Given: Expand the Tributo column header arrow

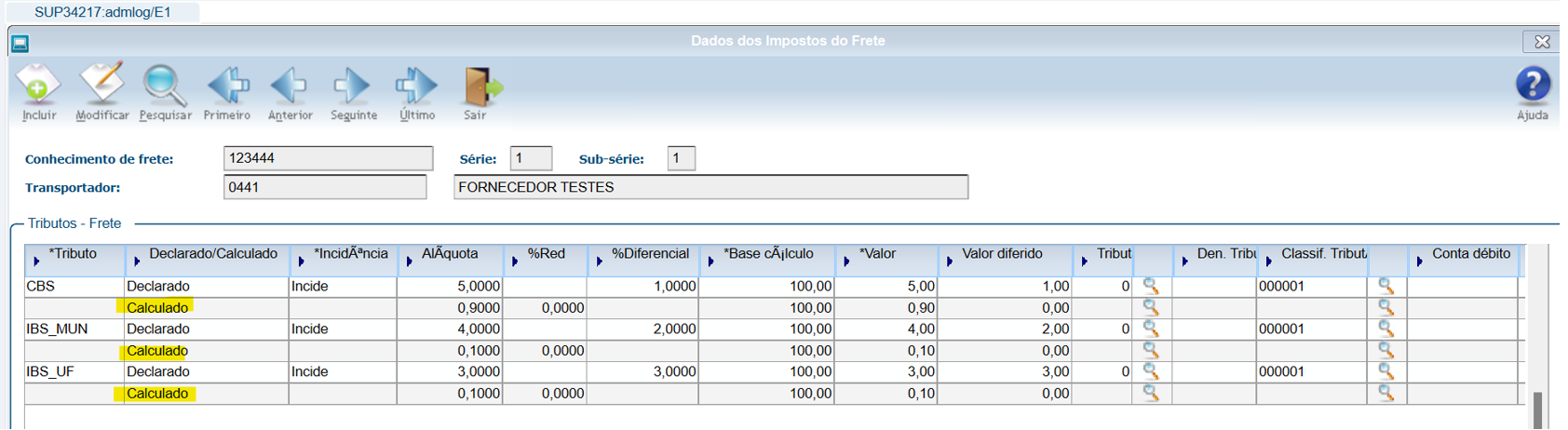Looking at the screenshot, I should 36,262.
